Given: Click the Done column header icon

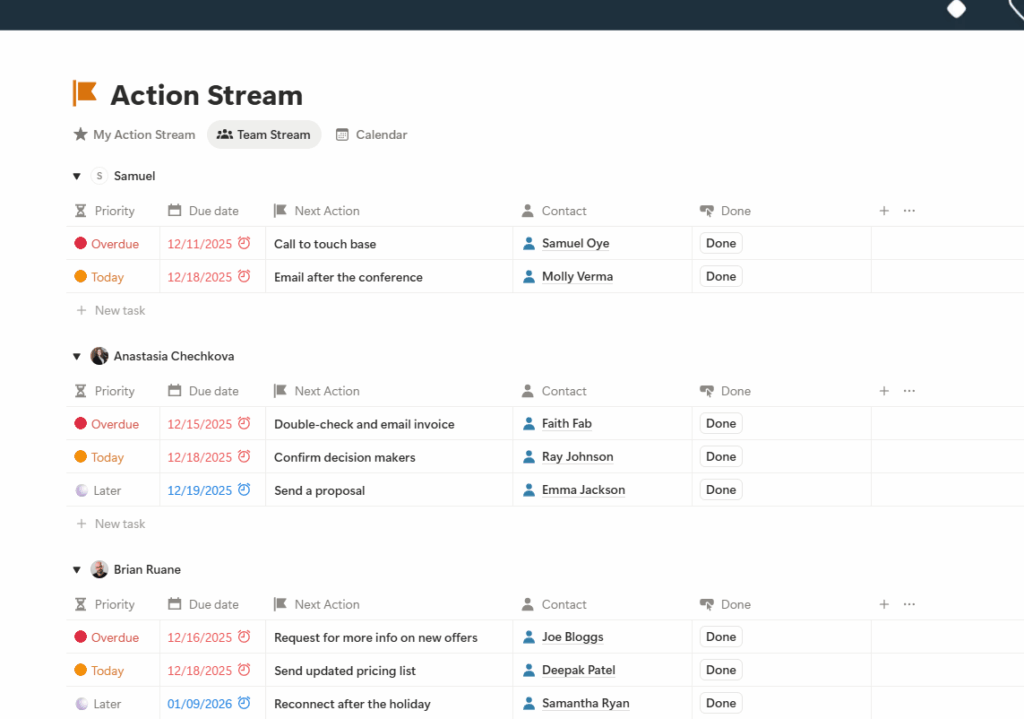Looking at the screenshot, I should [x=707, y=211].
